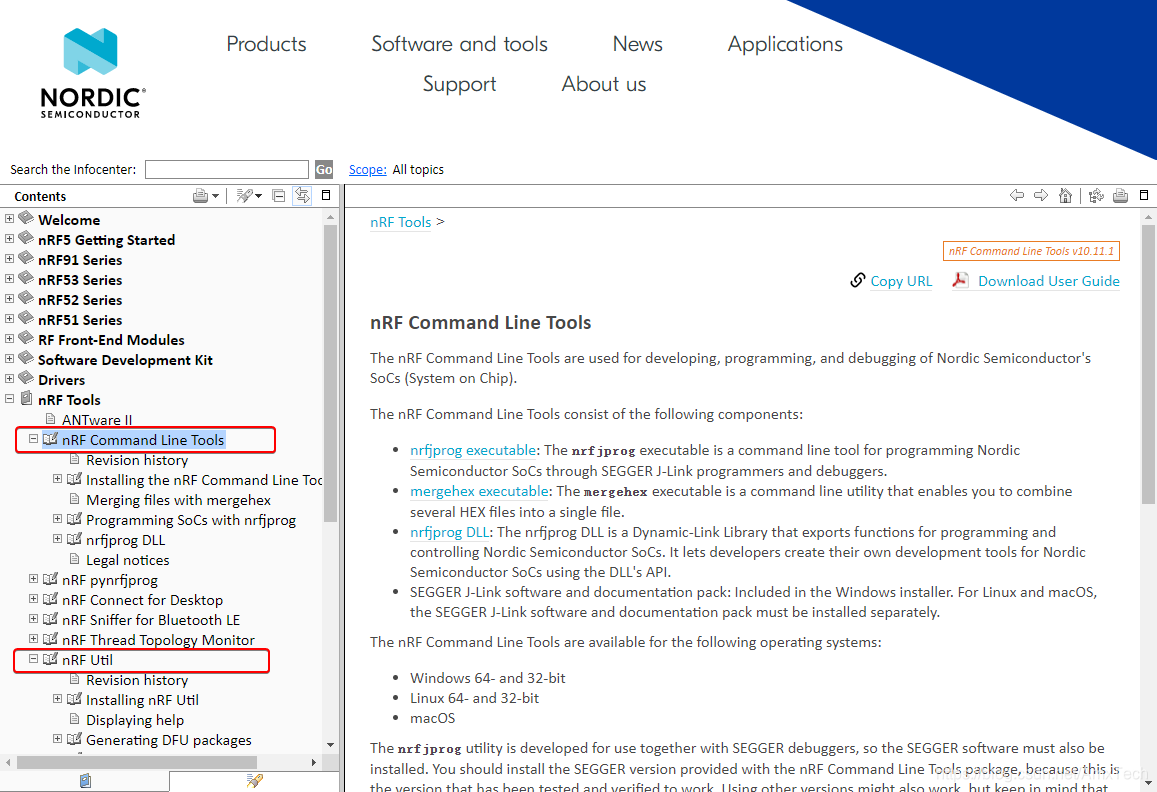The image size is (1157, 792).
Task: Select the RF Front-End Modules topic
Action: pos(111,340)
